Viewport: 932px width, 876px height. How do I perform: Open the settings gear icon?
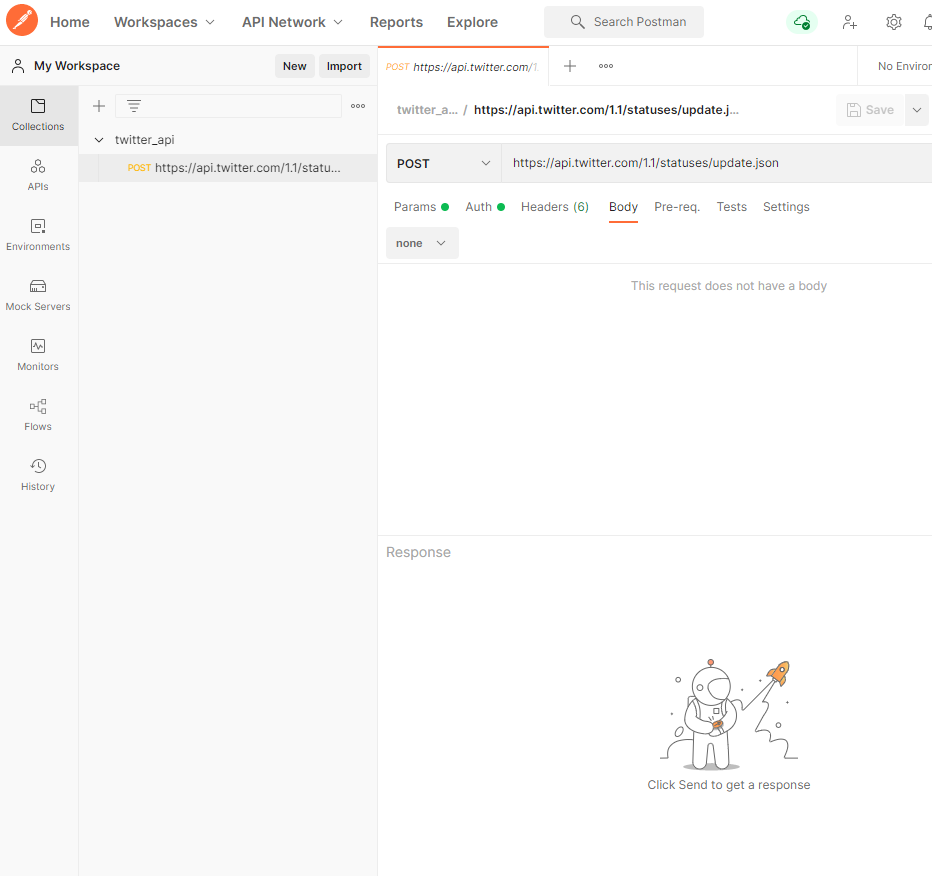893,22
